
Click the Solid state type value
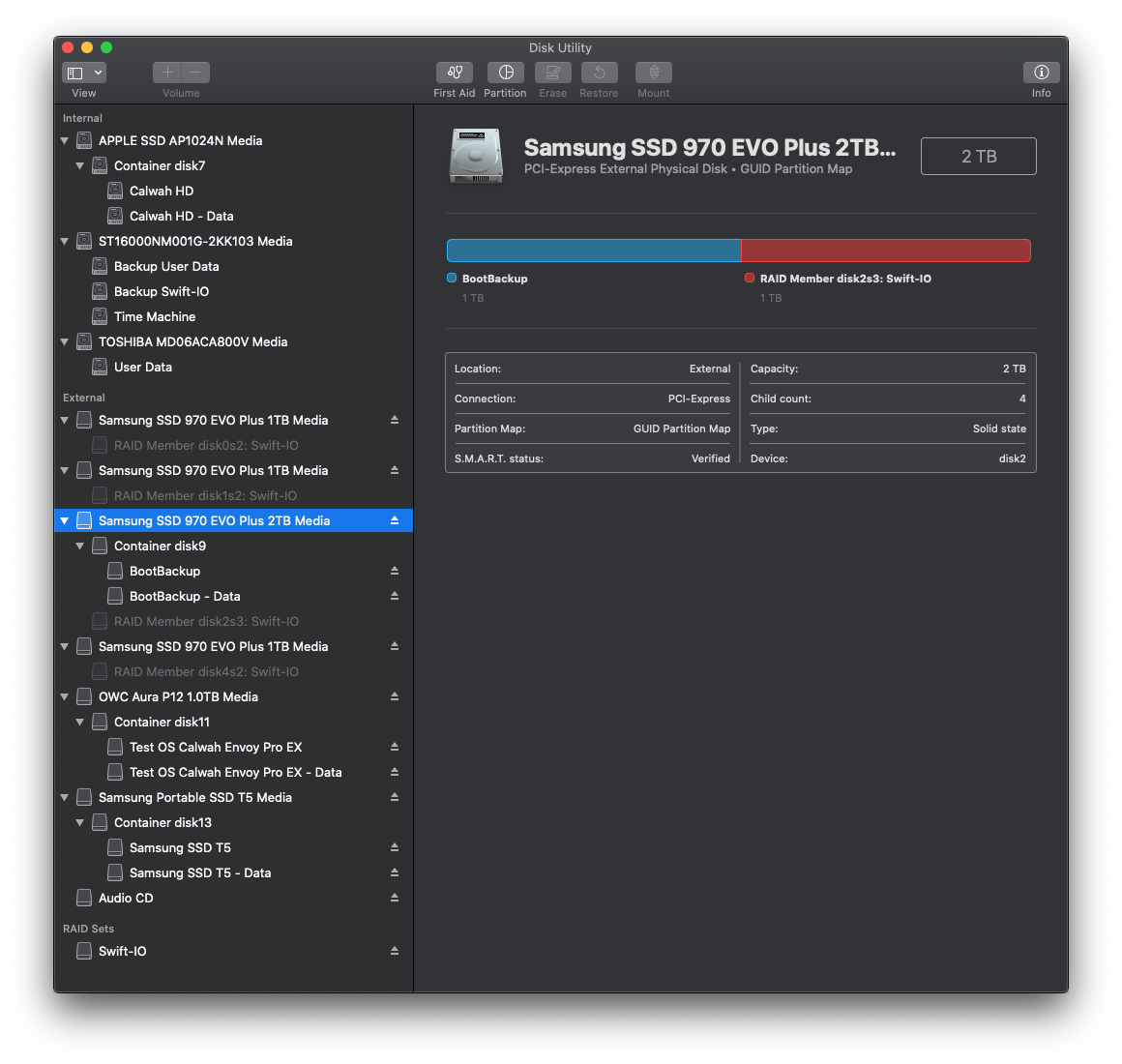pyautogui.click(x=999, y=429)
